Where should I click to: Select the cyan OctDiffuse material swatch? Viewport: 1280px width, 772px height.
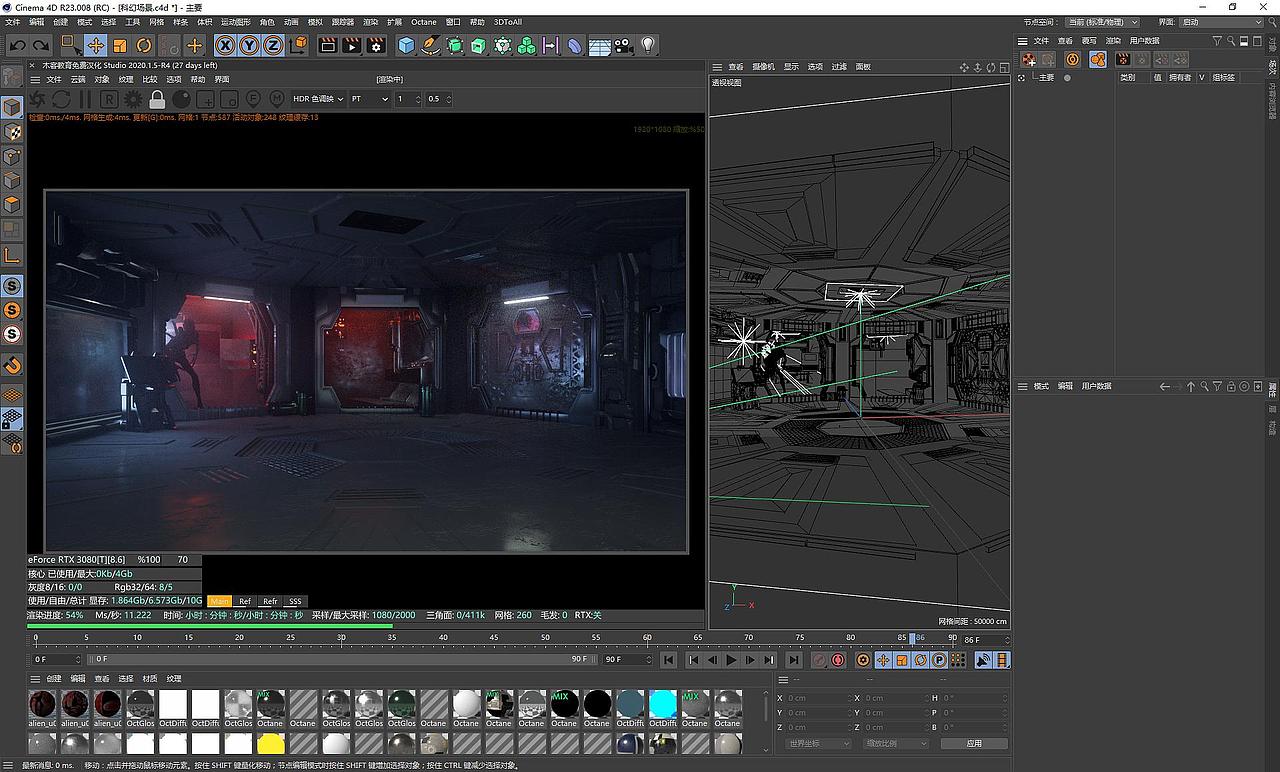[662, 704]
